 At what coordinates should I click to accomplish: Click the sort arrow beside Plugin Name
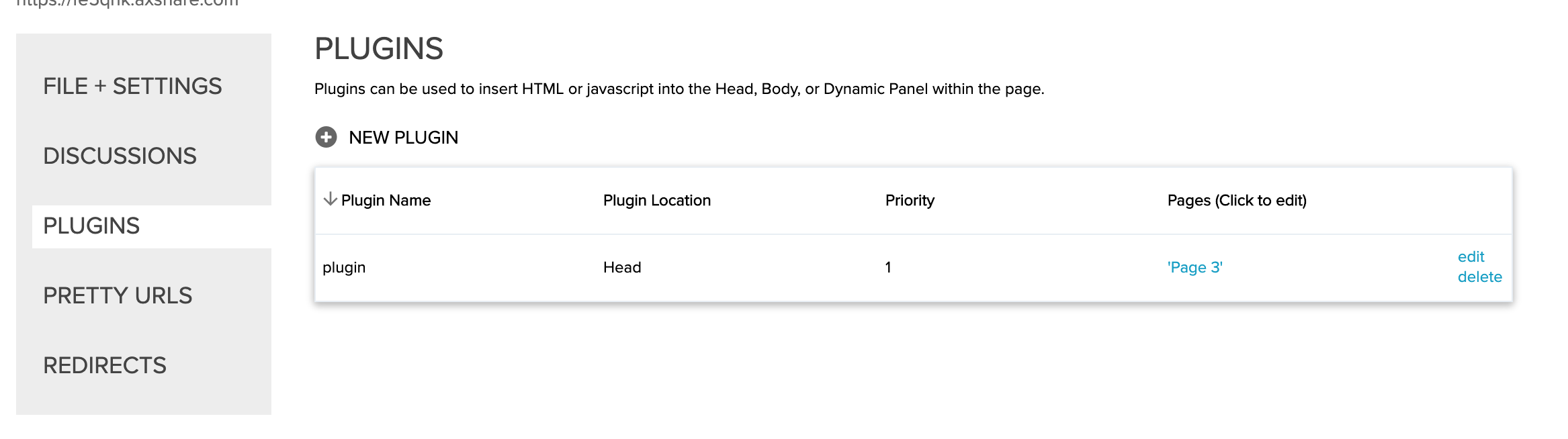pos(330,199)
